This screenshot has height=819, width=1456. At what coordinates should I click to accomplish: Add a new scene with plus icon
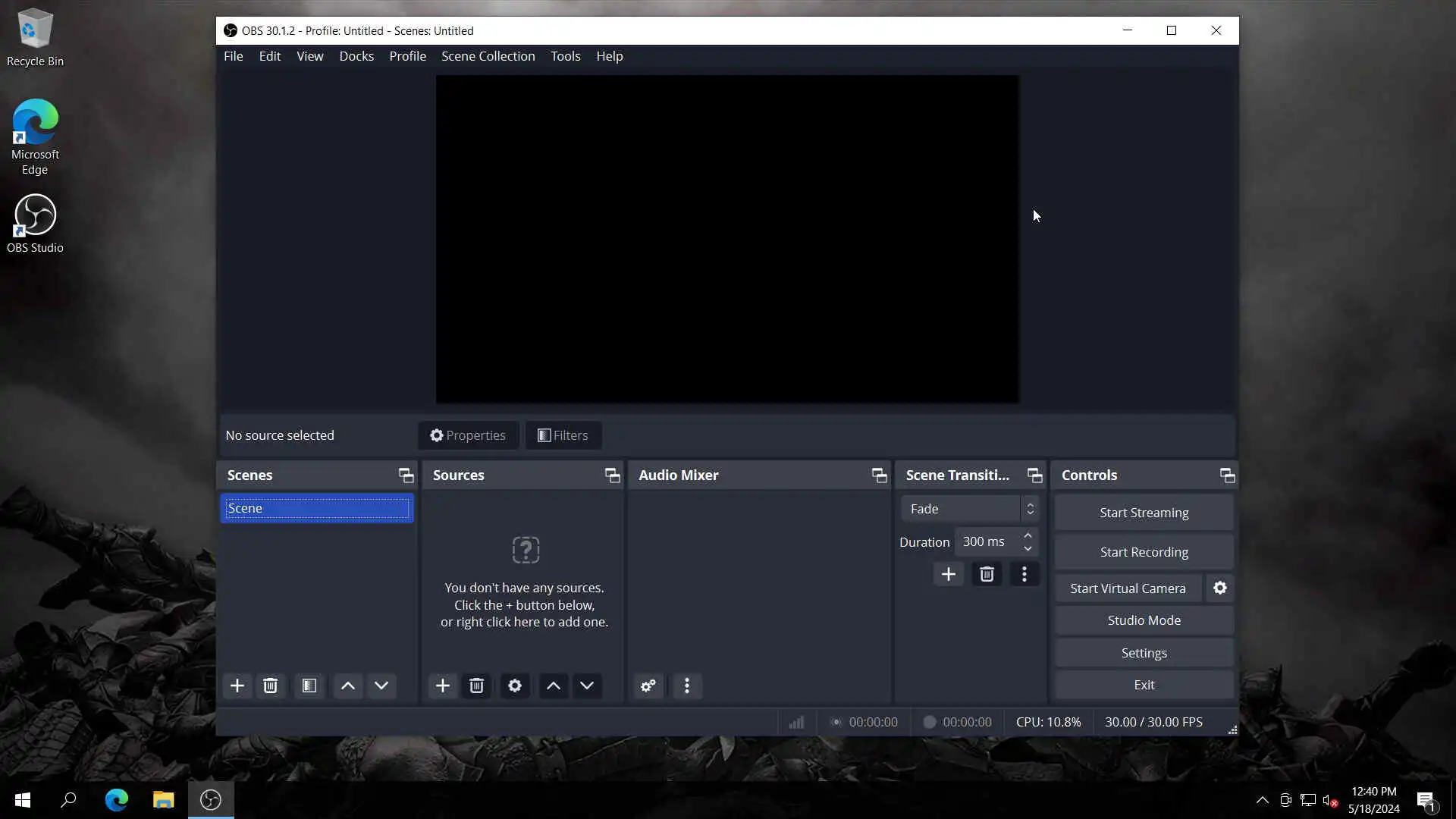click(x=237, y=686)
